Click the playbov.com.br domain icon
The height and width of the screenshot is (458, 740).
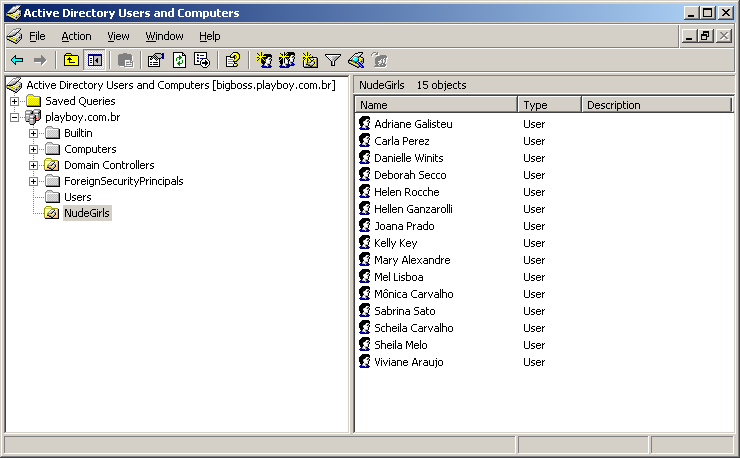coord(33,117)
